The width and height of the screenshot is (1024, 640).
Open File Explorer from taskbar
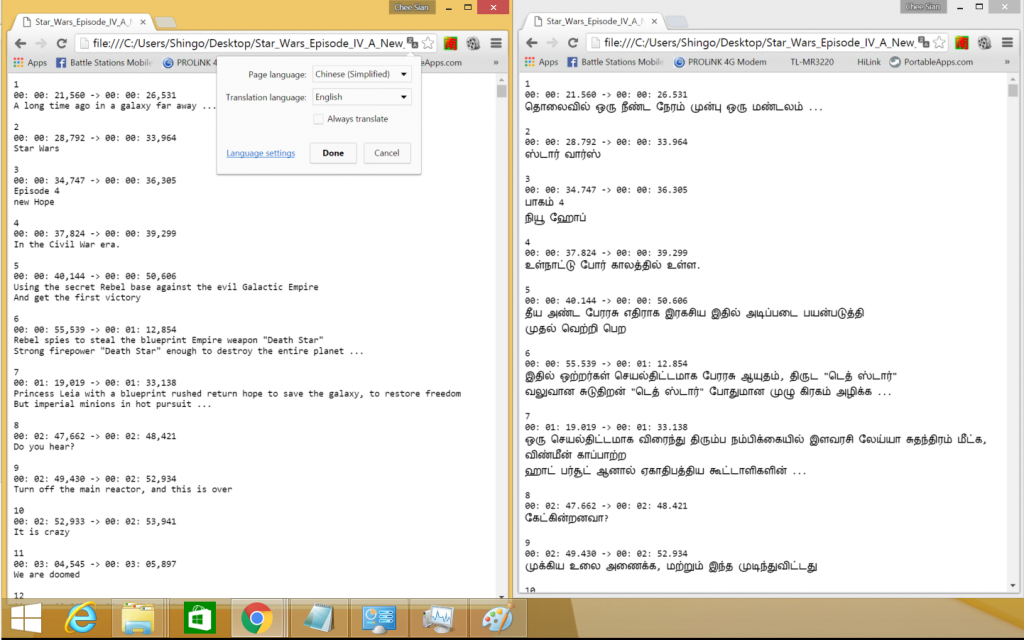[x=138, y=618]
